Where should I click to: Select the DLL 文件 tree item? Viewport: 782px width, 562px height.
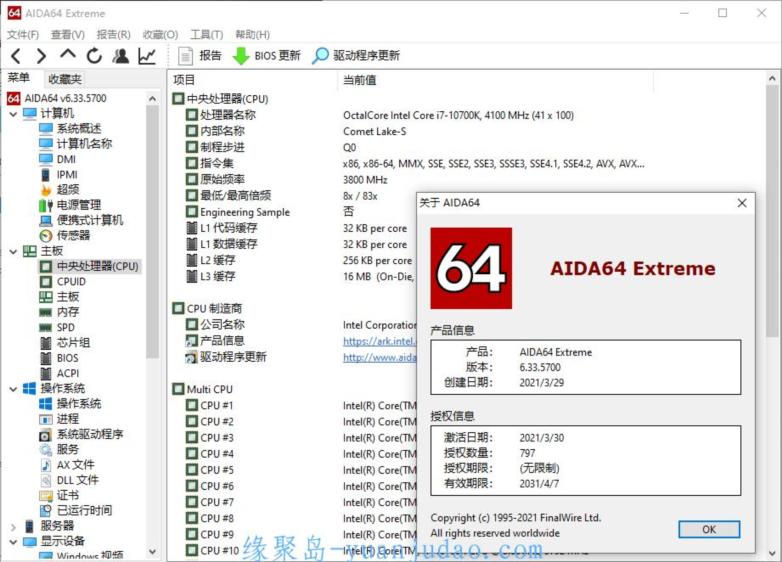click(69, 480)
